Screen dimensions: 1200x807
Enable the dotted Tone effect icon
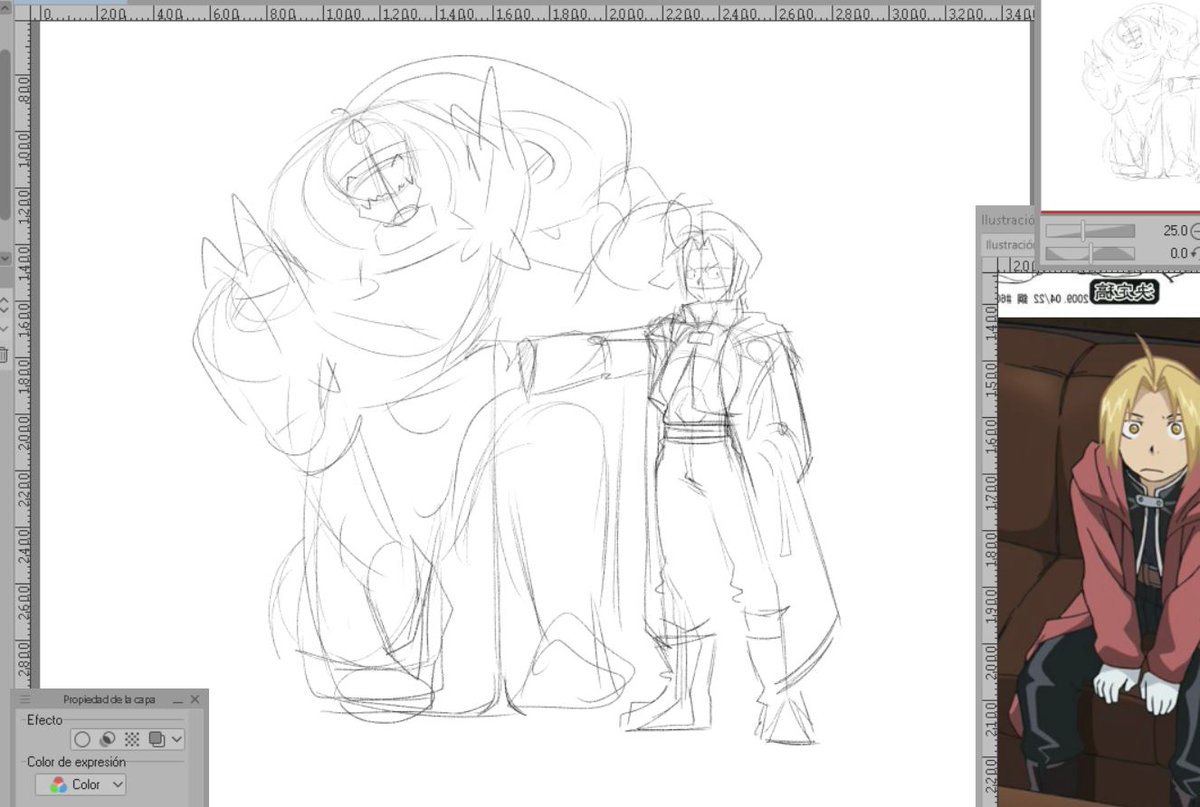pos(132,740)
